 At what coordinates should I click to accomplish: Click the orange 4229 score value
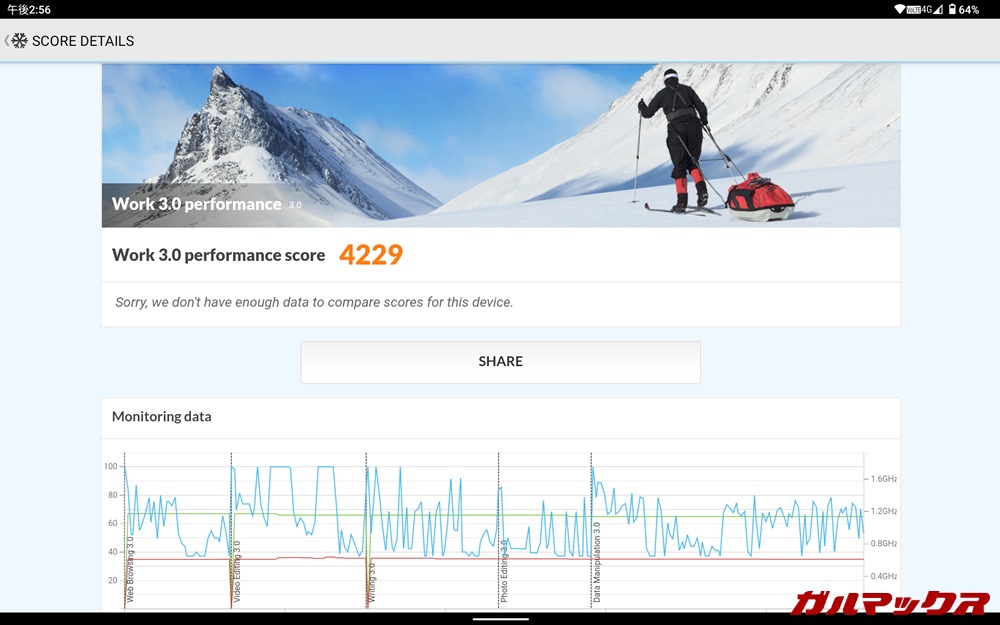coord(370,255)
